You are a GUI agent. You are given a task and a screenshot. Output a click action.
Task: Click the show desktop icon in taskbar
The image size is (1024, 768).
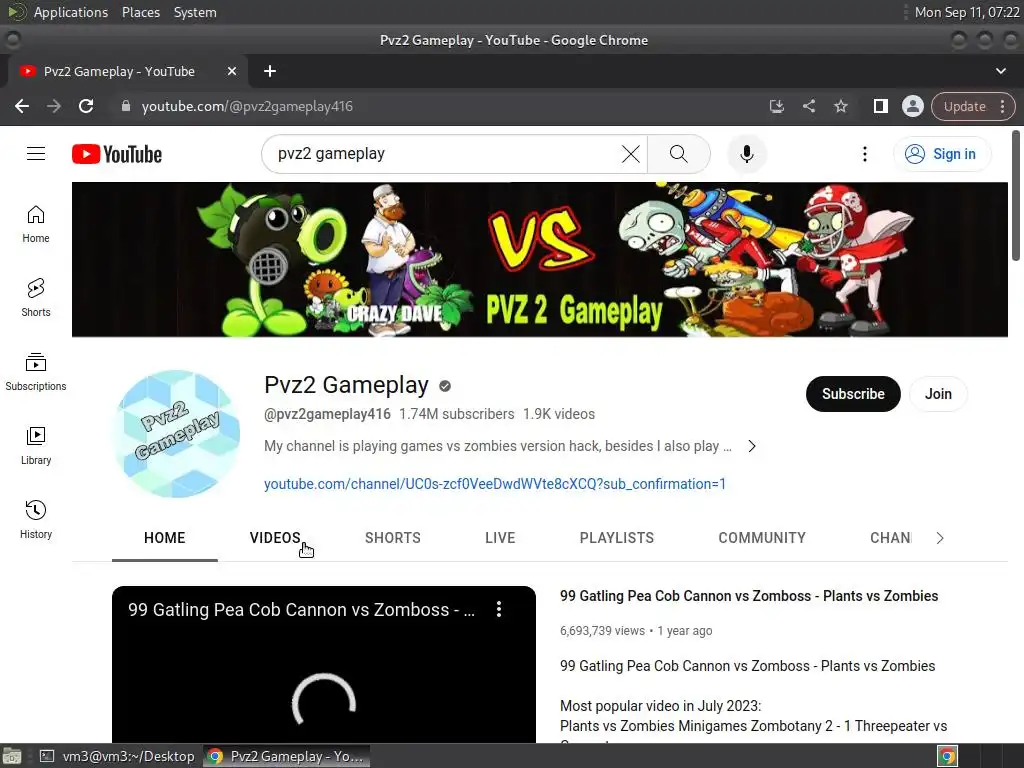tap(12, 756)
